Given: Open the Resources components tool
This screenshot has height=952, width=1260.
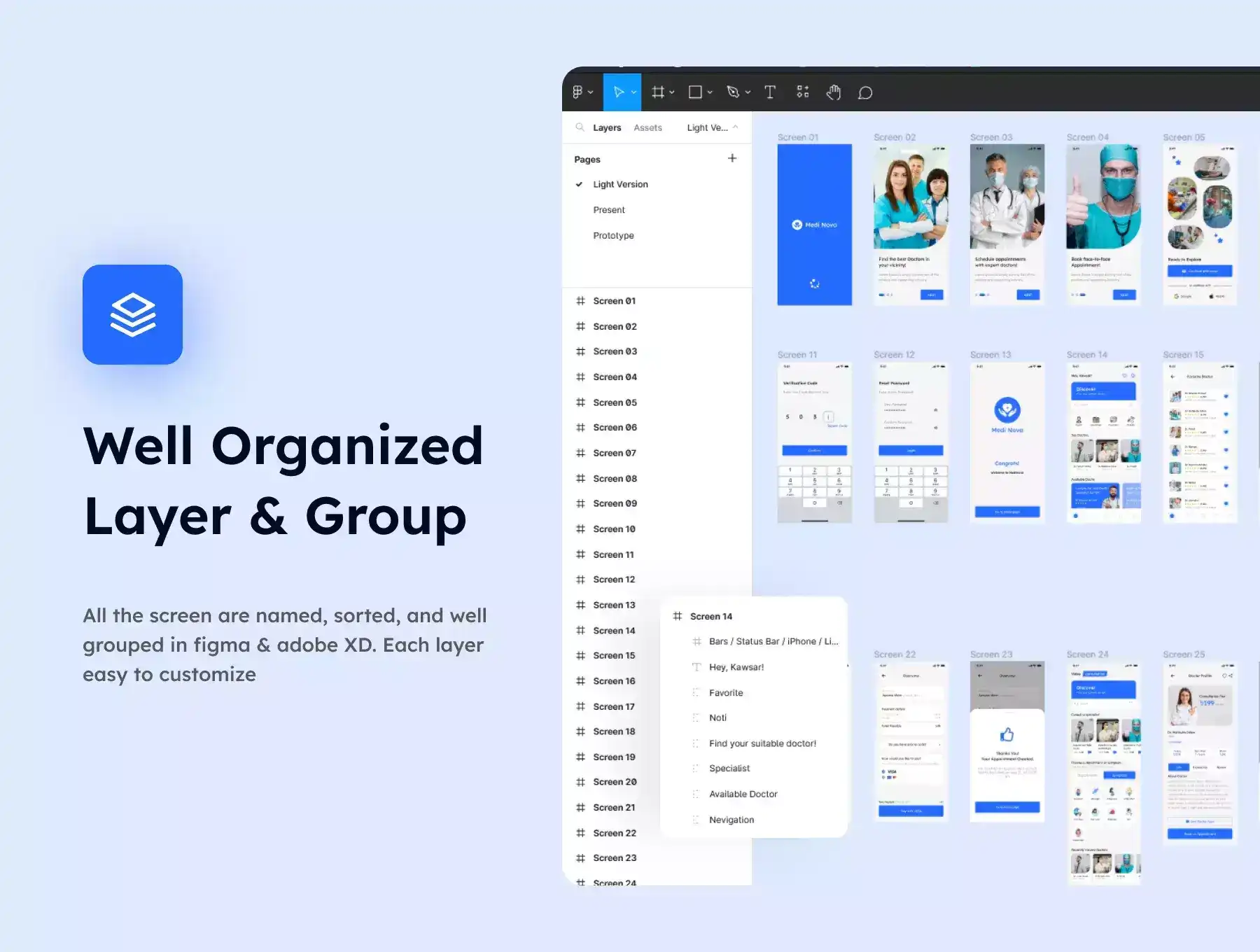Looking at the screenshot, I should (803, 92).
